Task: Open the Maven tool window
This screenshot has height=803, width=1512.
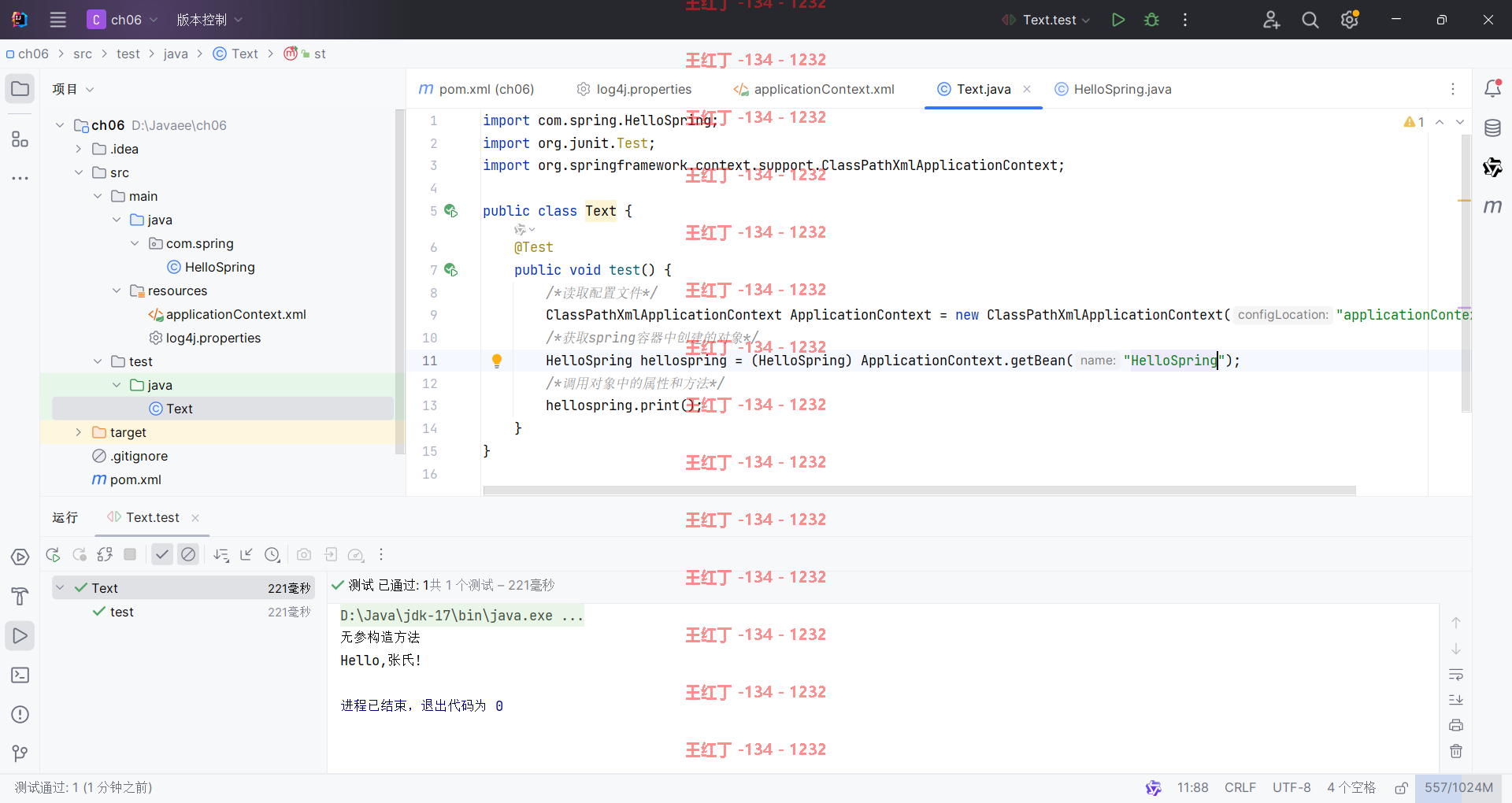Action: tap(1492, 206)
